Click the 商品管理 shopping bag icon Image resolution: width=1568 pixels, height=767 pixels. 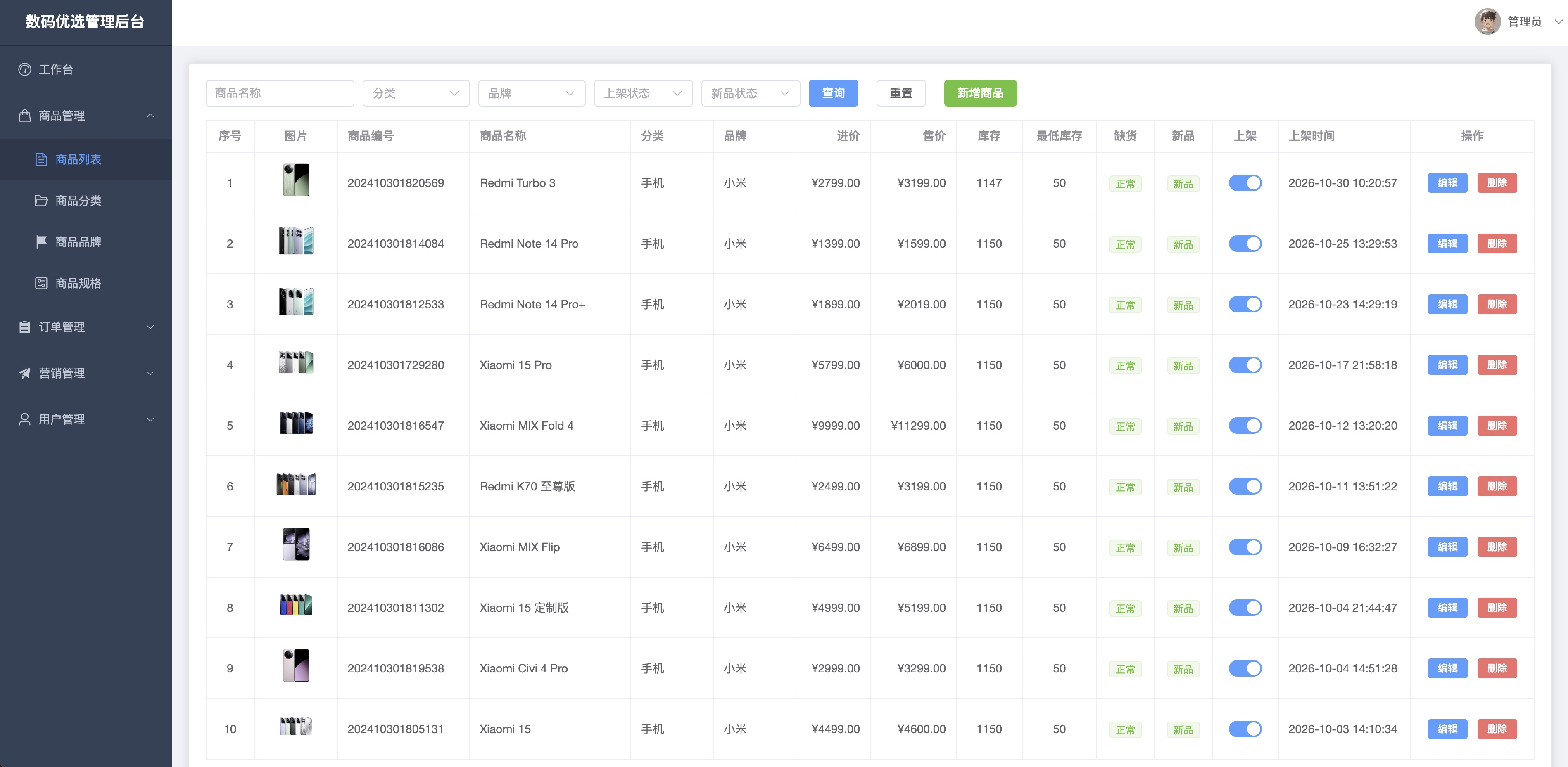[24, 116]
